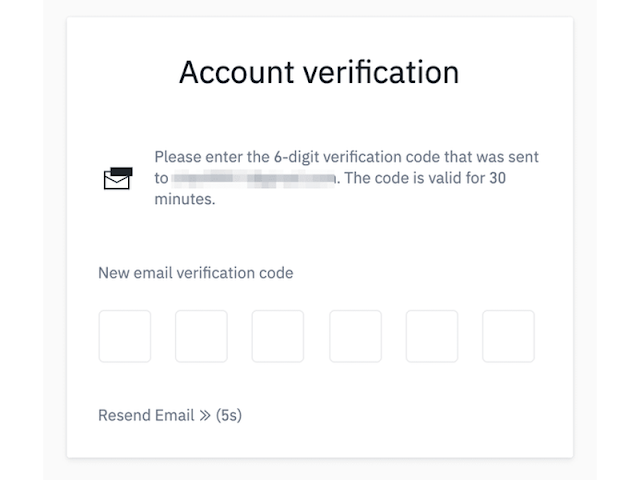Click the Account verification heading
Viewport: 640px width, 480px height.
[319, 73]
